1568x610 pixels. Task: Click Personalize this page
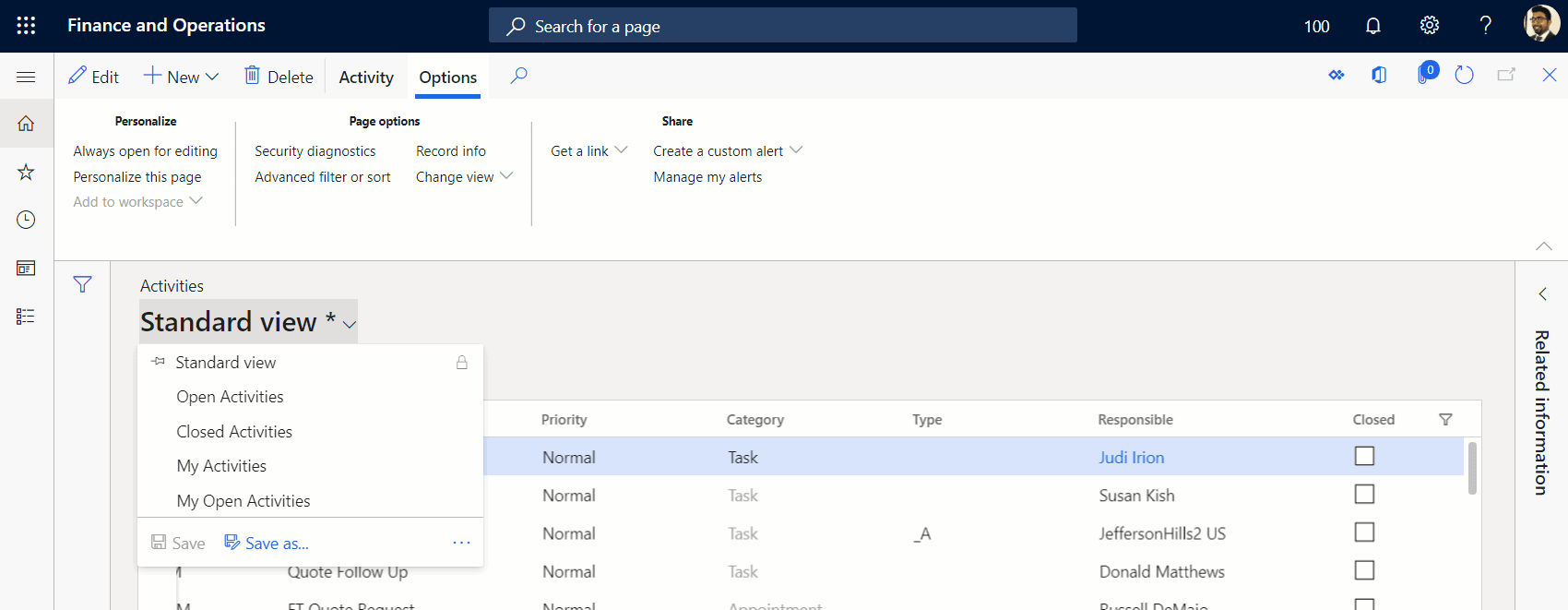(137, 177)
